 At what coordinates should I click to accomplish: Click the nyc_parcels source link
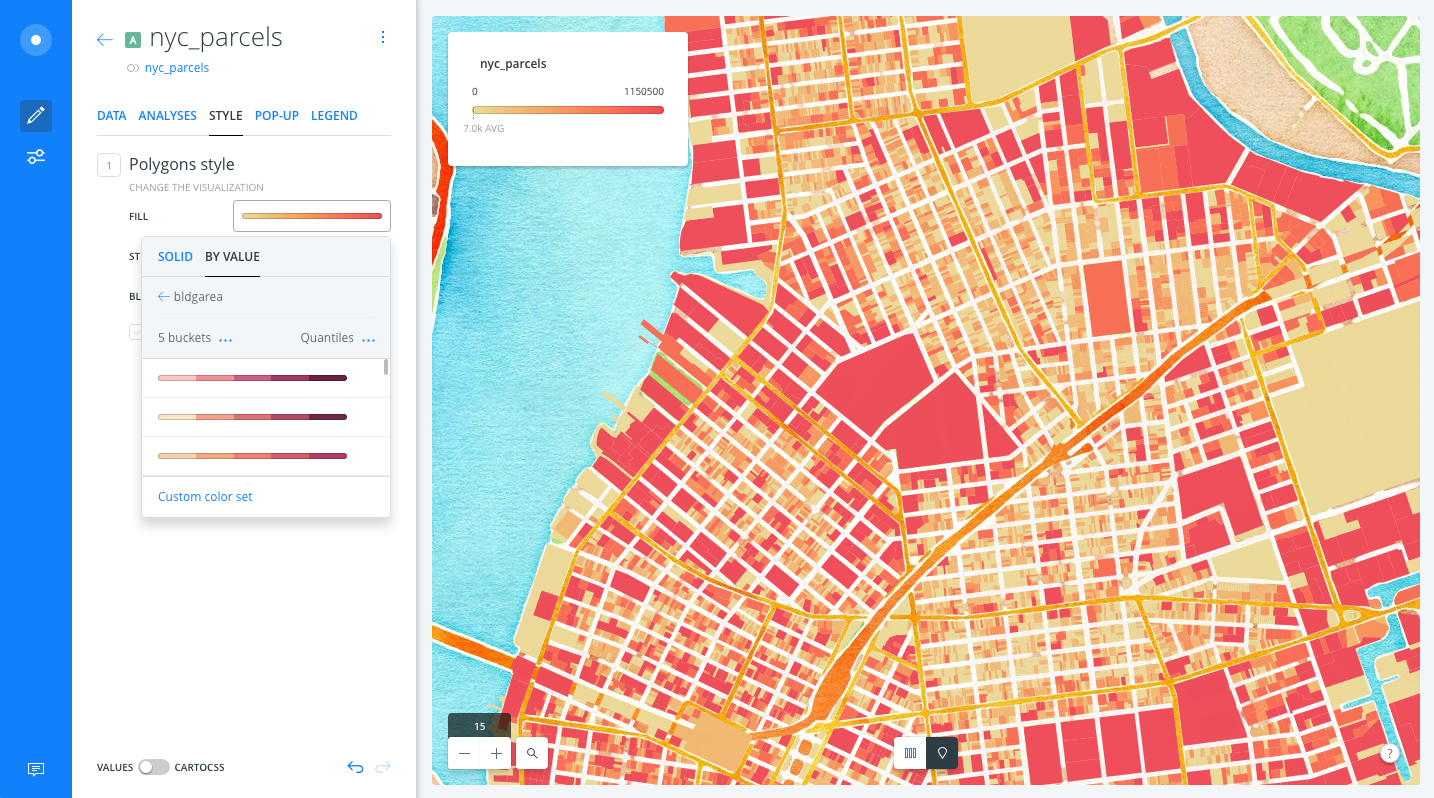[177, 68]
